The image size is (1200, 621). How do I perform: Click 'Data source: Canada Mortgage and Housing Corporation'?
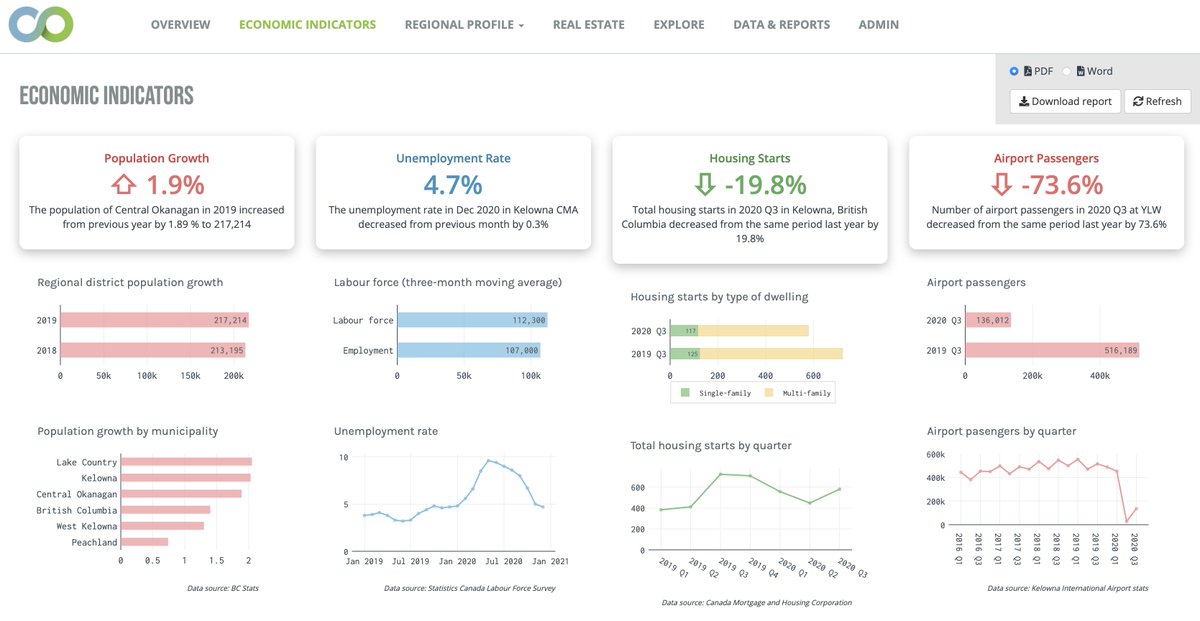pos(757,603)
